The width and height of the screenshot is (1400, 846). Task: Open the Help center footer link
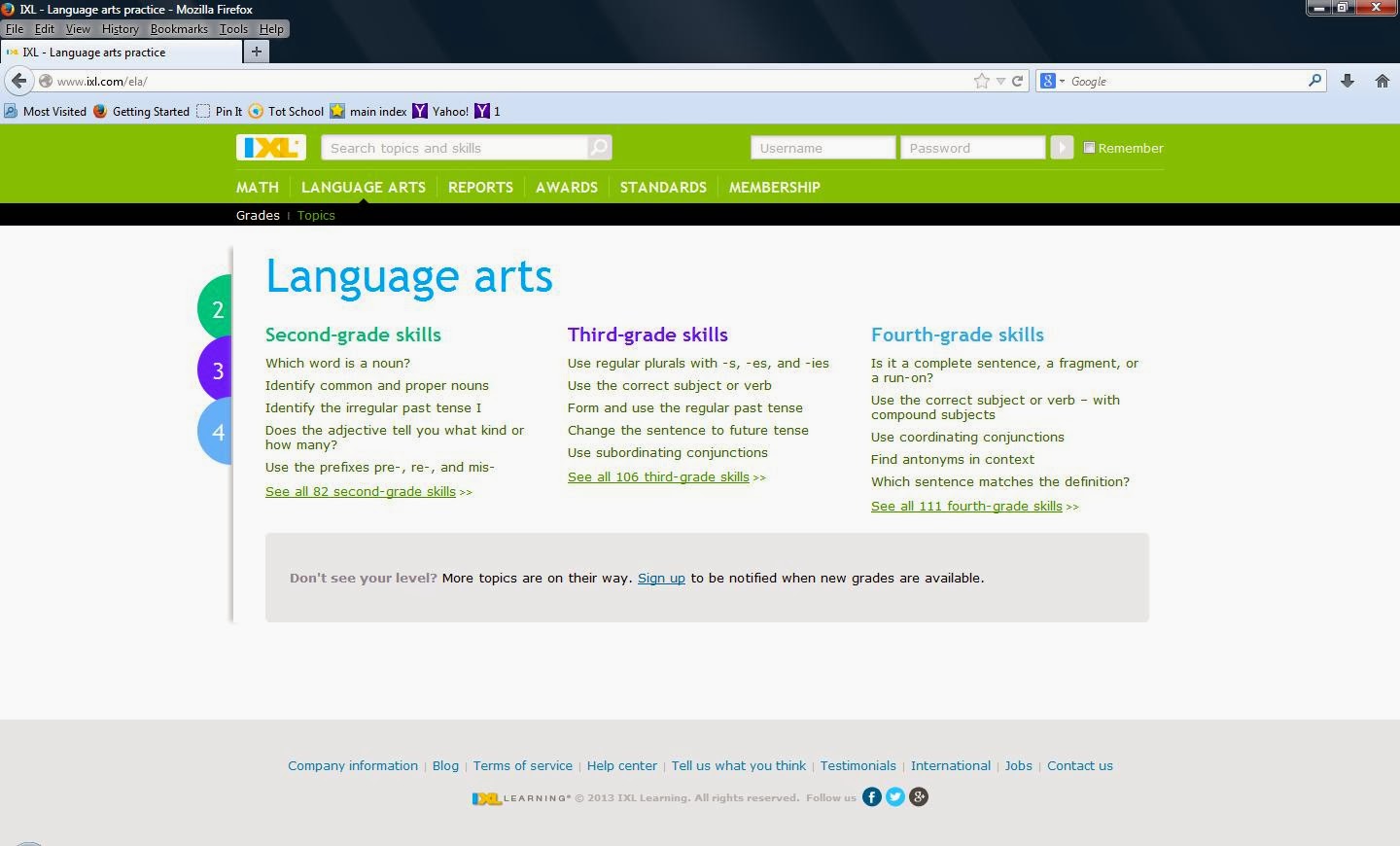tap(622, 765)
